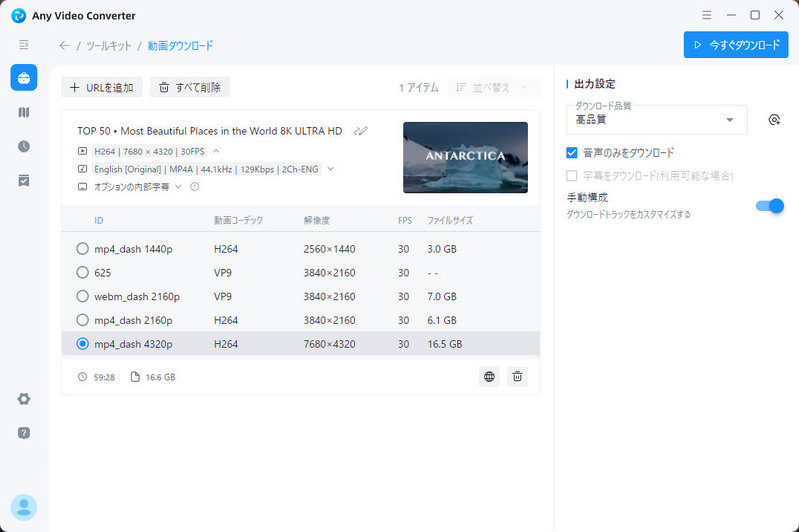The width and height of the screenshot is (799, 532).
Task: Go back with the arrow icon
Action: click(64, 45)
